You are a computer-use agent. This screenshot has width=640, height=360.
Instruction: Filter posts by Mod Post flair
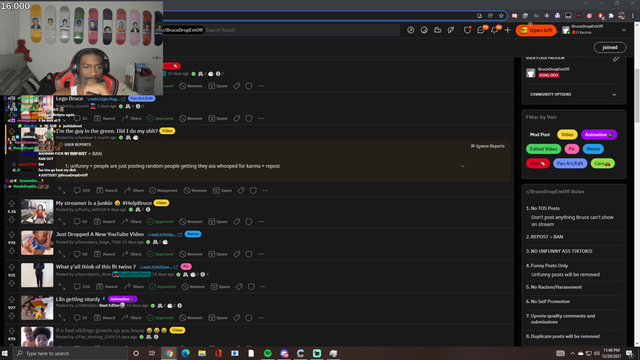(540, 135)
